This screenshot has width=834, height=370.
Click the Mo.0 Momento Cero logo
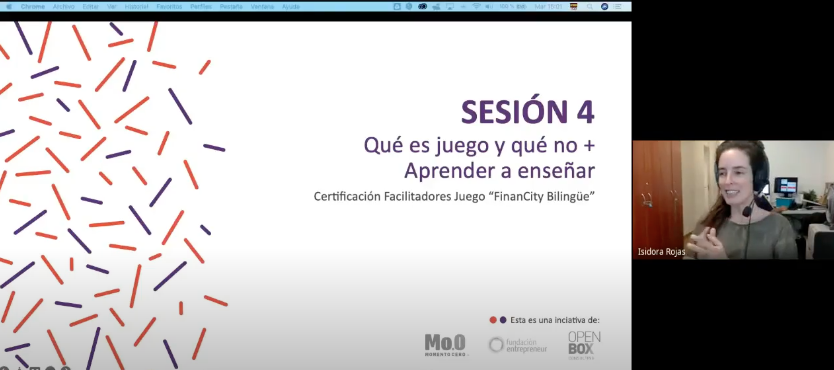(446, 345)
